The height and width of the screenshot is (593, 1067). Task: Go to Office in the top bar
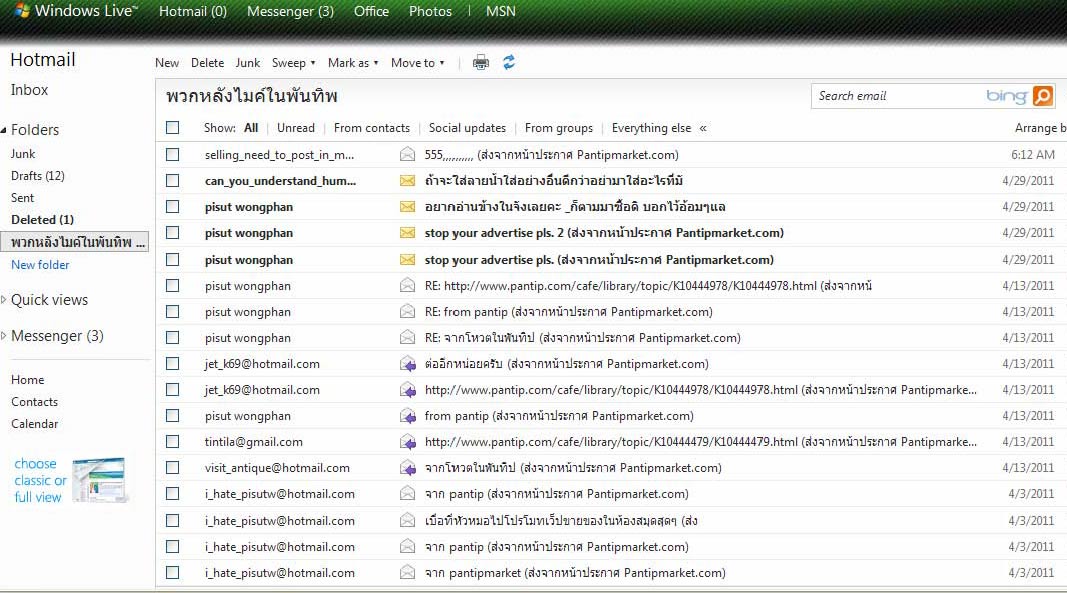[371, 12]
